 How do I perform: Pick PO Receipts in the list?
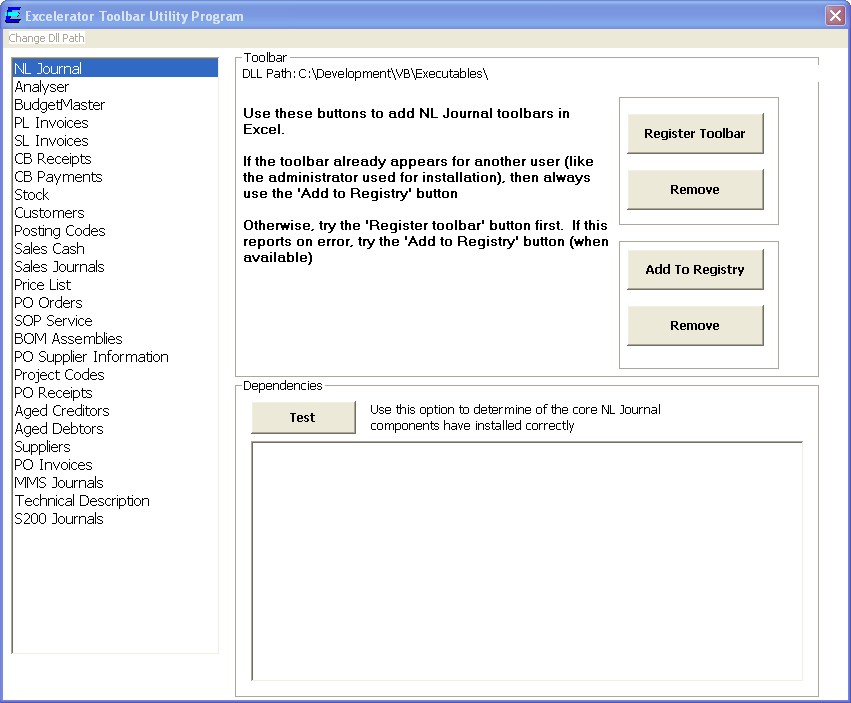tap(115, 392)
